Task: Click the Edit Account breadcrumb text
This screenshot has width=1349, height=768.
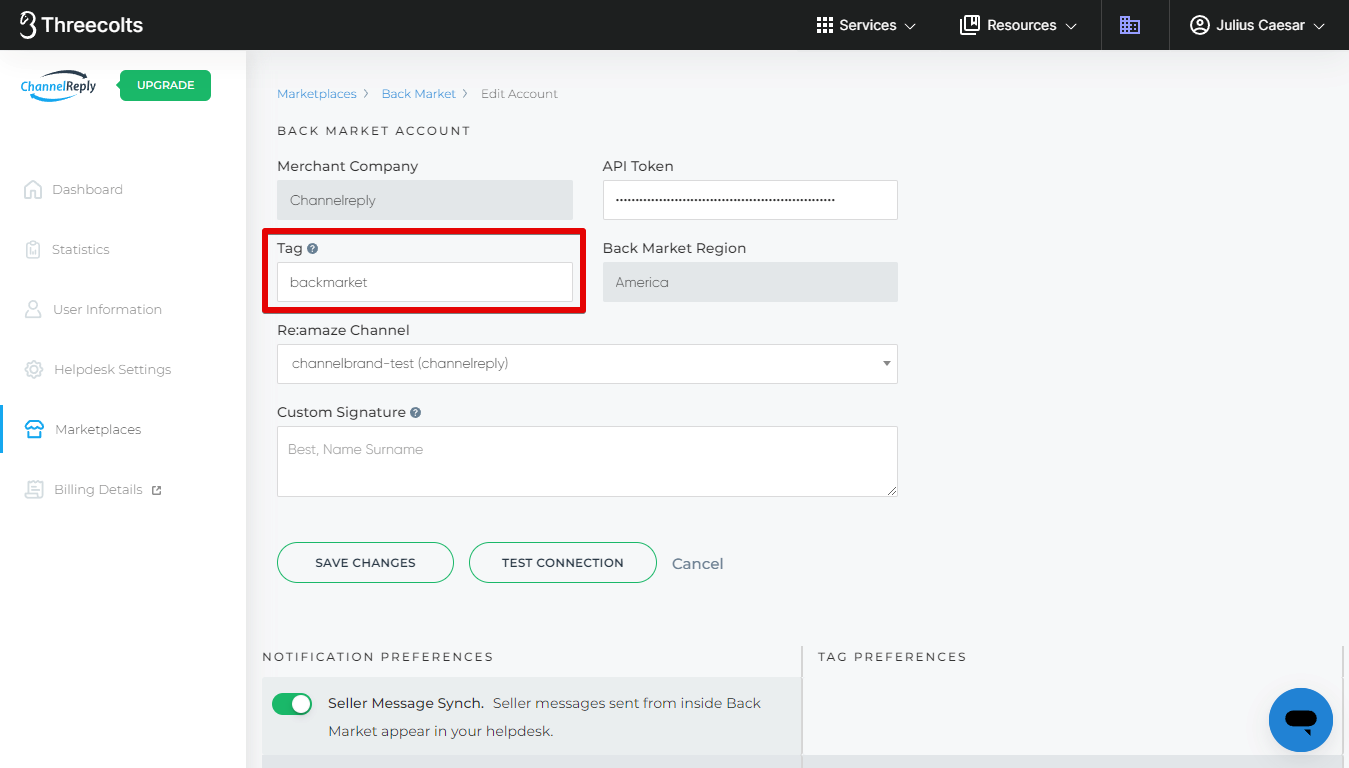Action: click(519, 93)
